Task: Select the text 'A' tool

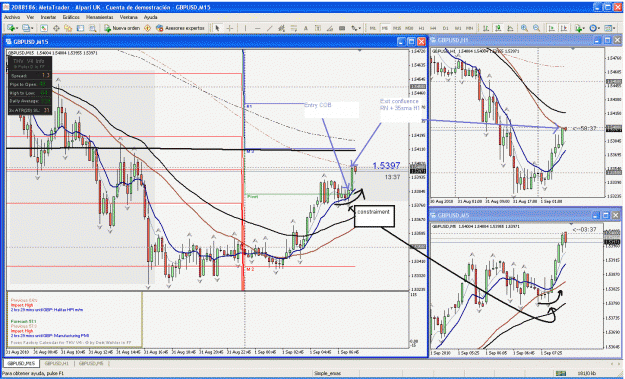Action: click(306, 28)
